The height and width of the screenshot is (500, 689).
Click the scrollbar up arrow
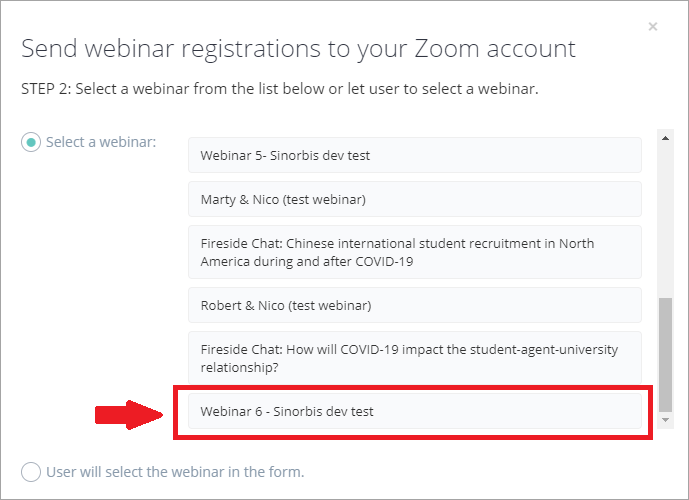[x=665, y=137]
